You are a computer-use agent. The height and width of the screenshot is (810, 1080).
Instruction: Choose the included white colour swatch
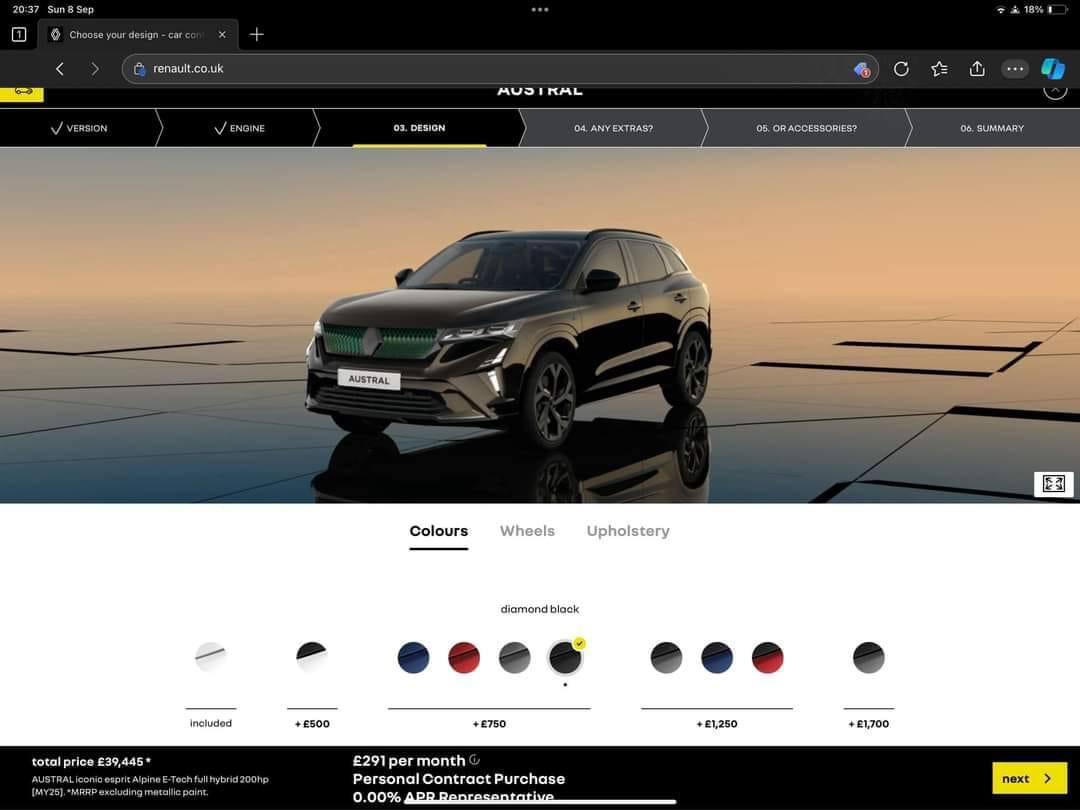pyautogui.click(x=211, y=657)
